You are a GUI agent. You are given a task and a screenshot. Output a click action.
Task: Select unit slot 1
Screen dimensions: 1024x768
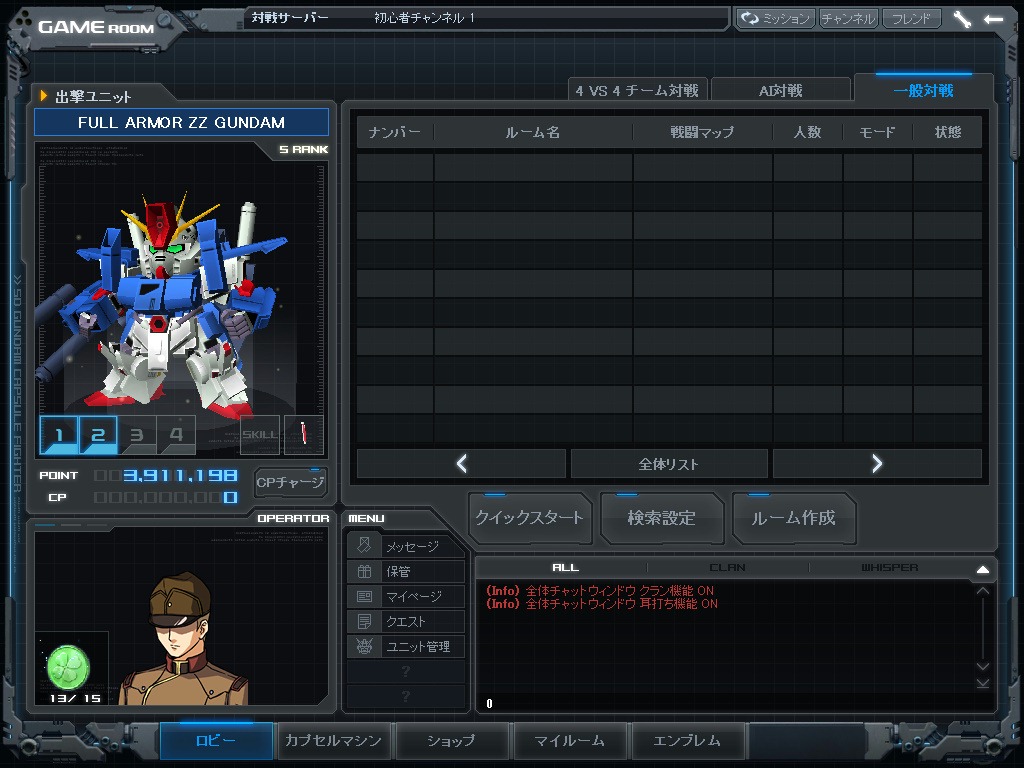coord(59,435)
